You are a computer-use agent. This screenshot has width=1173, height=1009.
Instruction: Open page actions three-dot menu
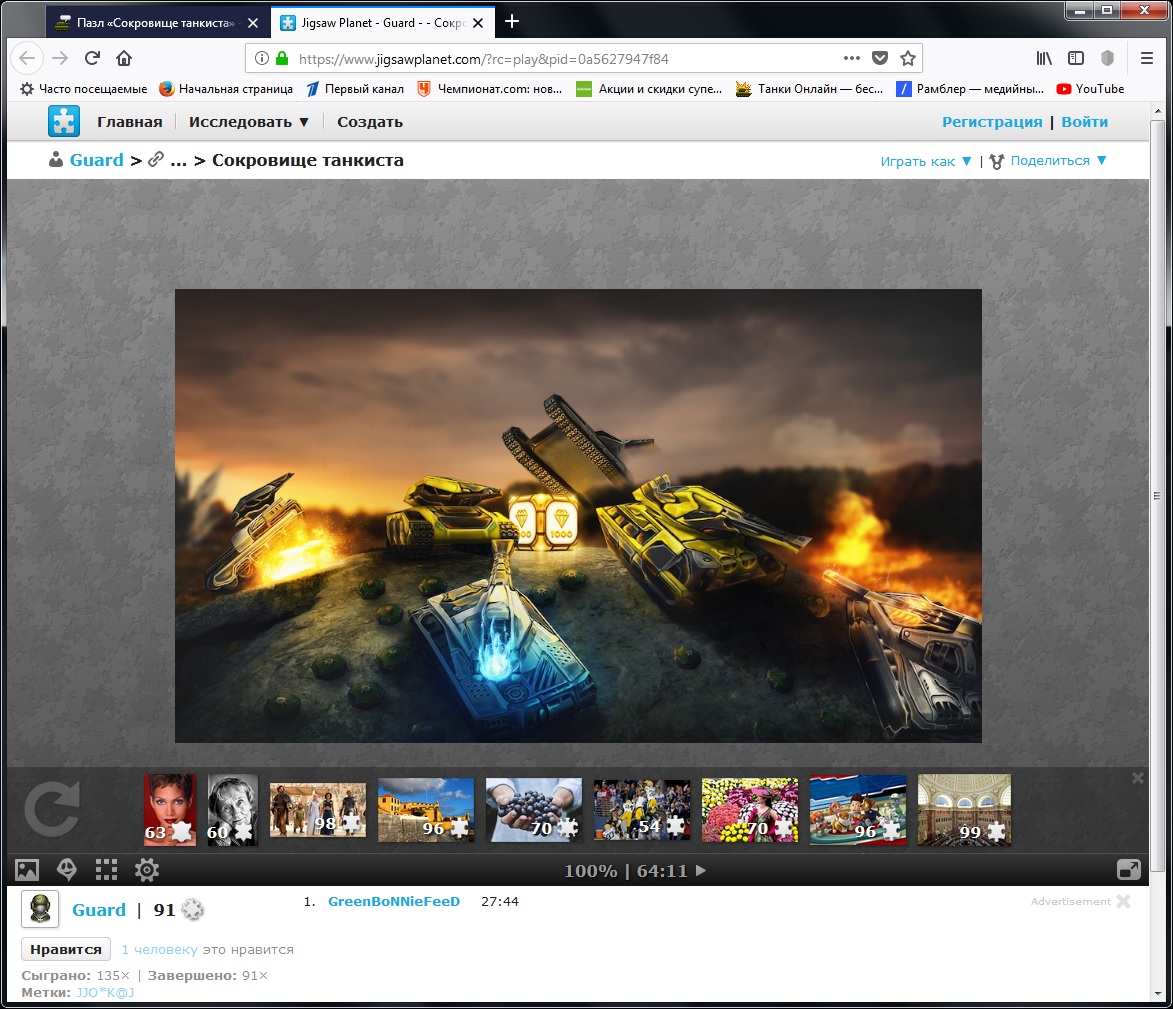coord(851,58)
